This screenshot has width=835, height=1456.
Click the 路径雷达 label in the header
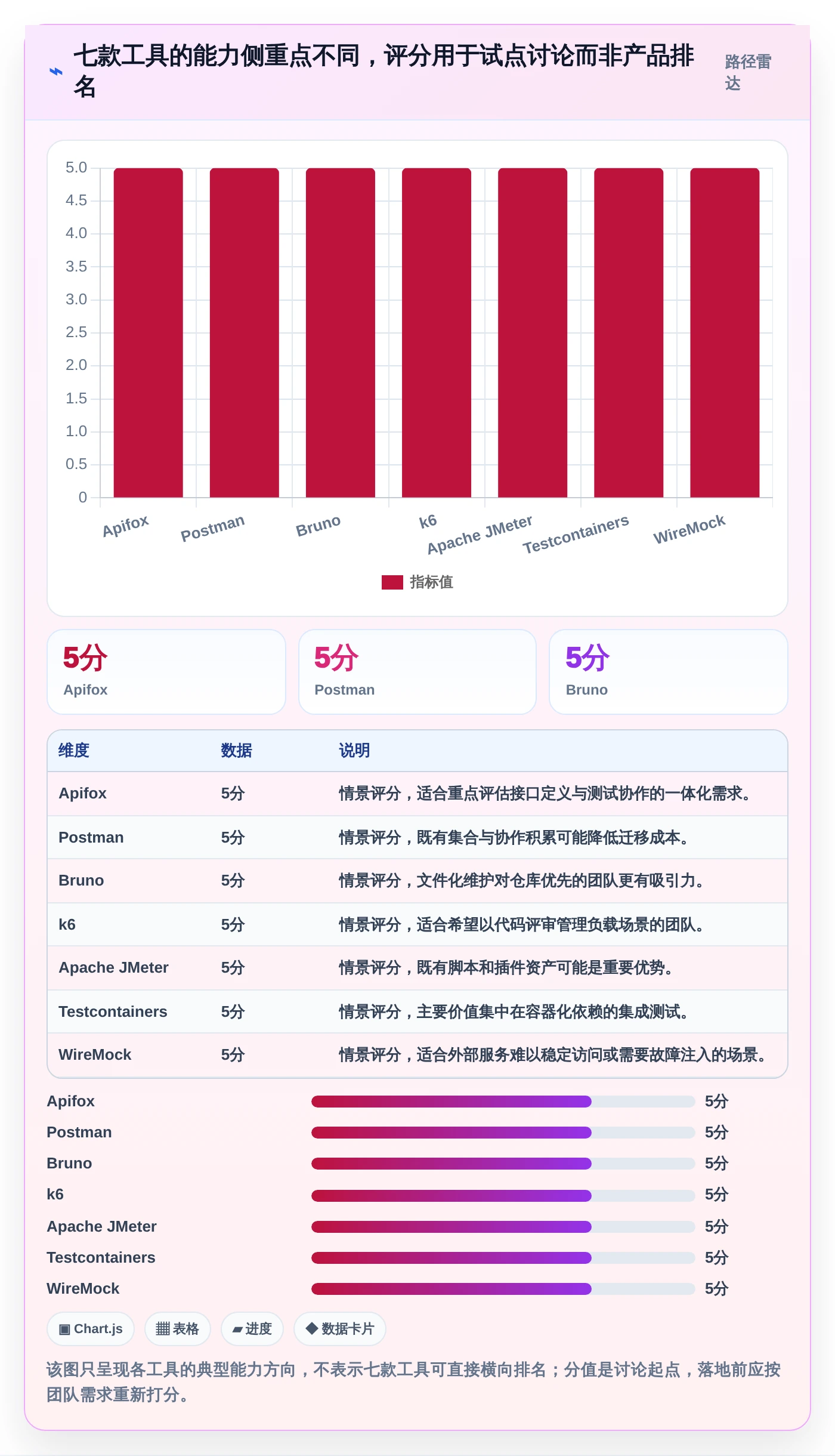(748, 72)
